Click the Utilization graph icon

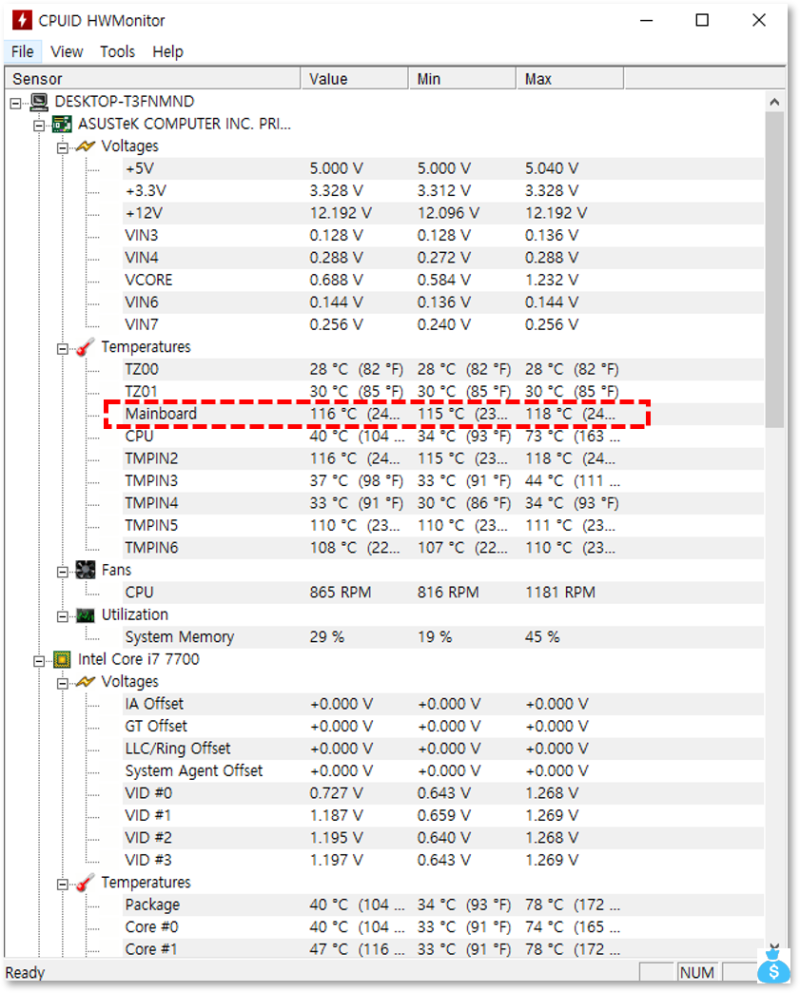coord(86,615)
